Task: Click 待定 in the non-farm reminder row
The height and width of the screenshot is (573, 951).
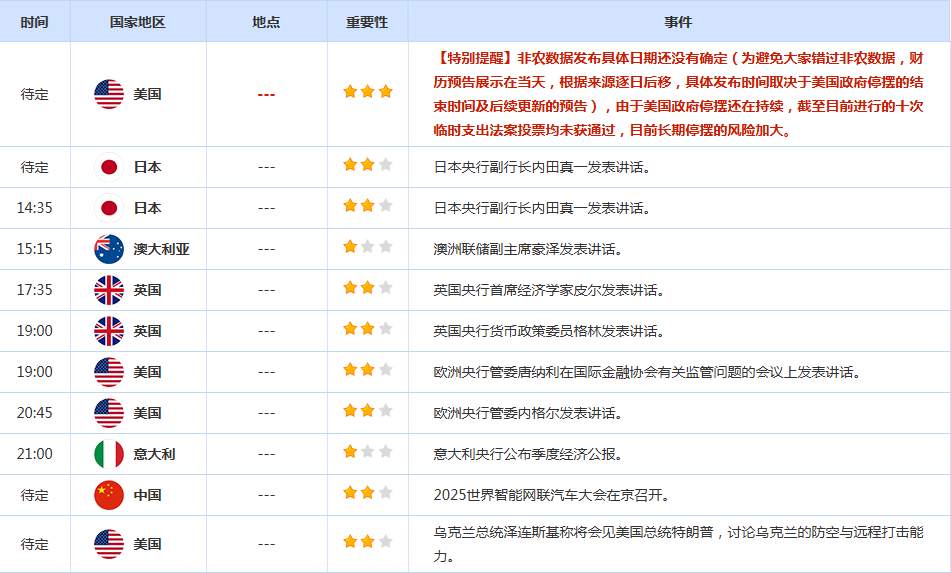Action: (x=35, y=94)
